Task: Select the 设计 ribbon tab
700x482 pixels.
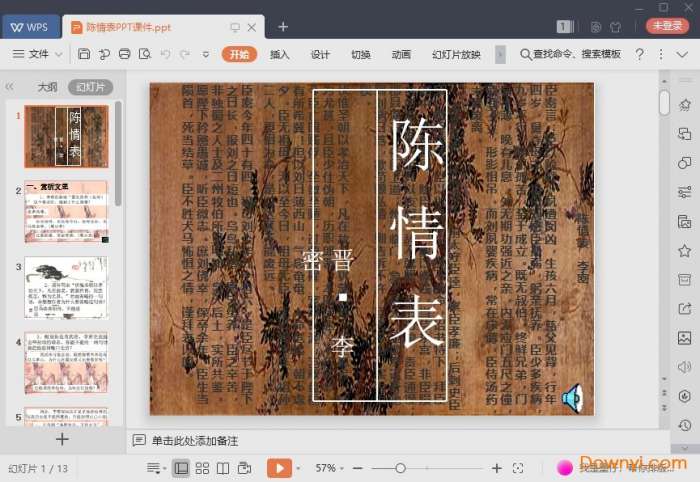Action: click(320, 54)
